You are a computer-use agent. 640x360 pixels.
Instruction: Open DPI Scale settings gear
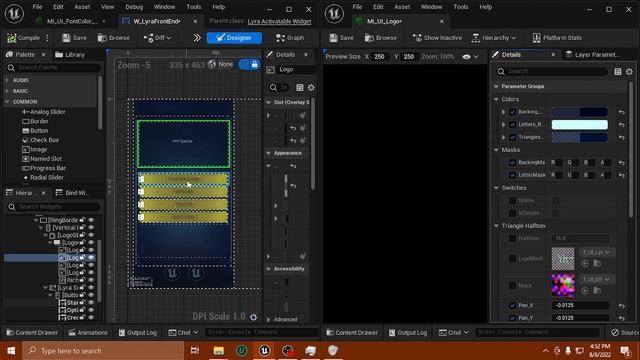(253, 317)
